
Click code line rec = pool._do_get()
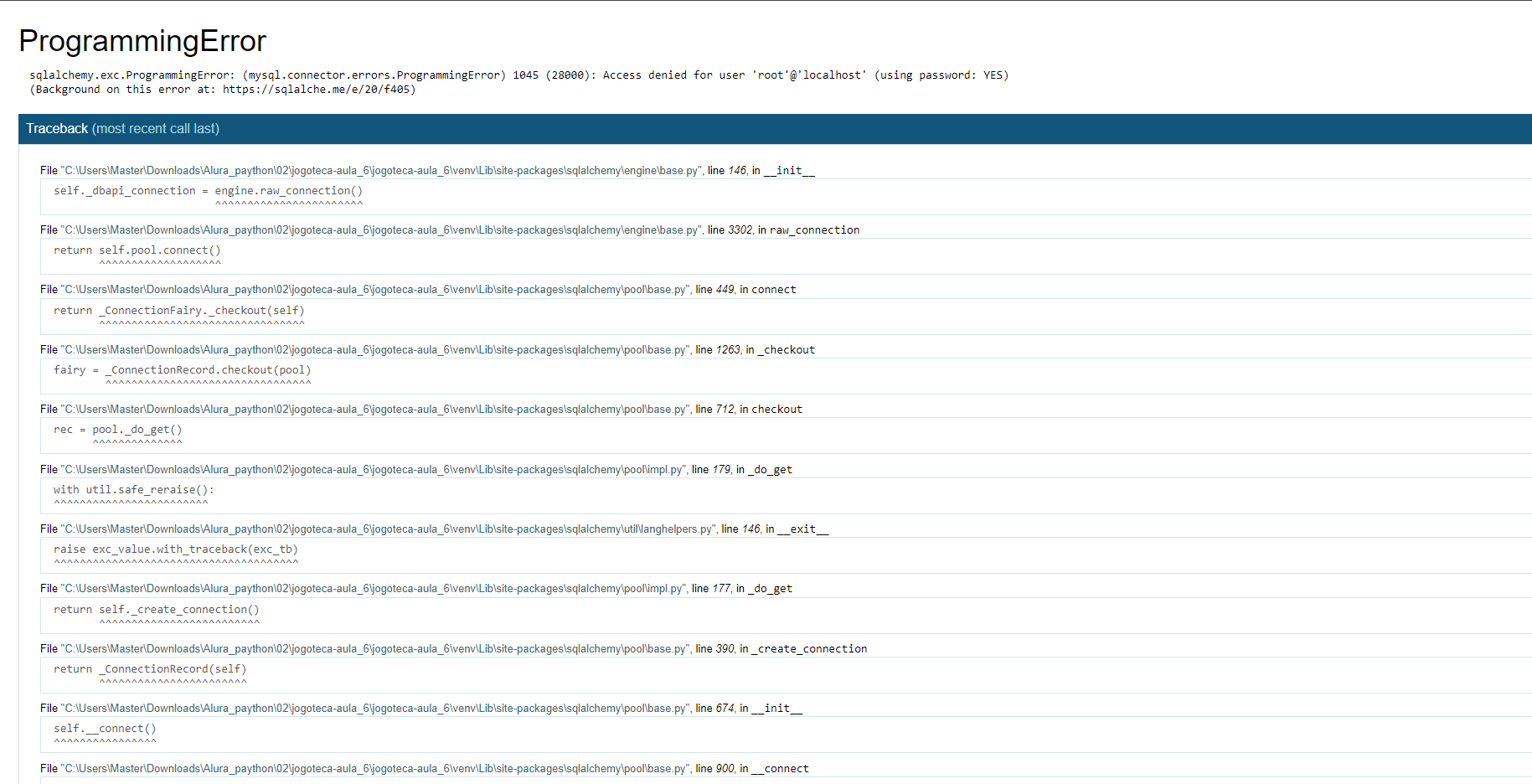(x=118, y=430)
